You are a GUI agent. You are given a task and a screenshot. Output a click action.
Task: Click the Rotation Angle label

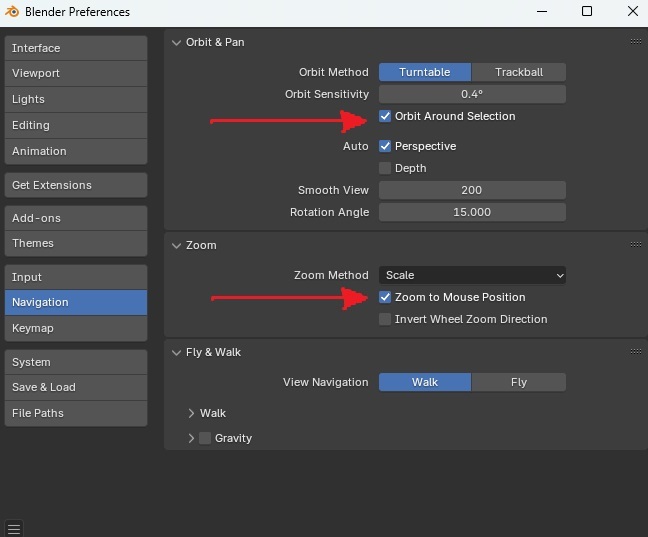coord(329,212)
